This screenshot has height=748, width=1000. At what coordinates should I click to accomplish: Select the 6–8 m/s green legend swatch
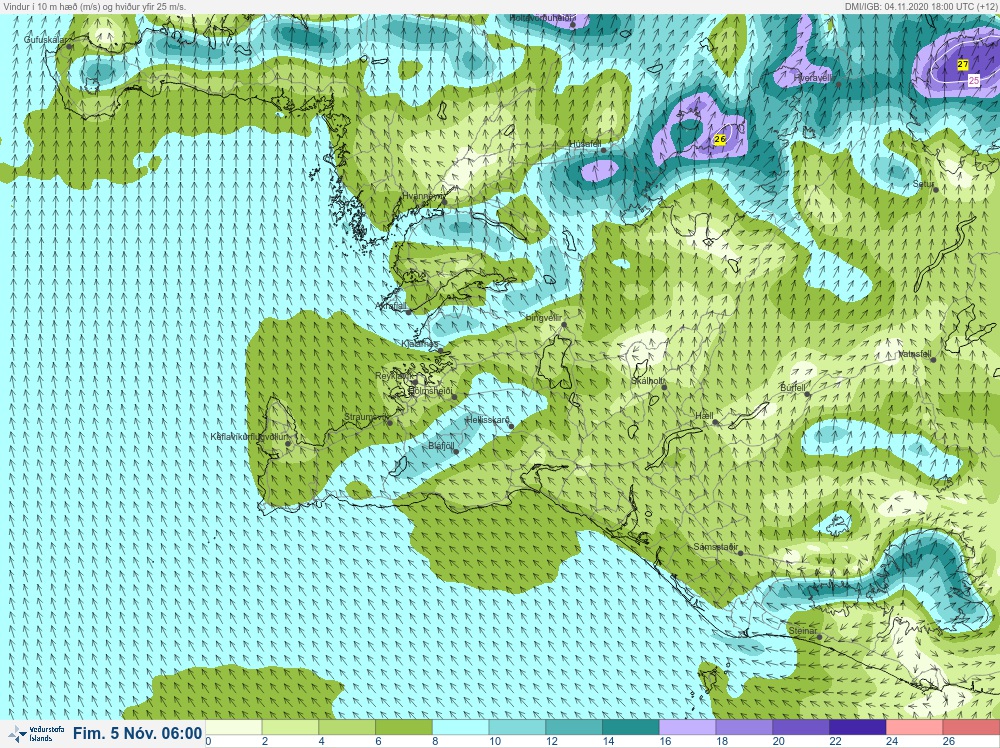click(404, 728)
